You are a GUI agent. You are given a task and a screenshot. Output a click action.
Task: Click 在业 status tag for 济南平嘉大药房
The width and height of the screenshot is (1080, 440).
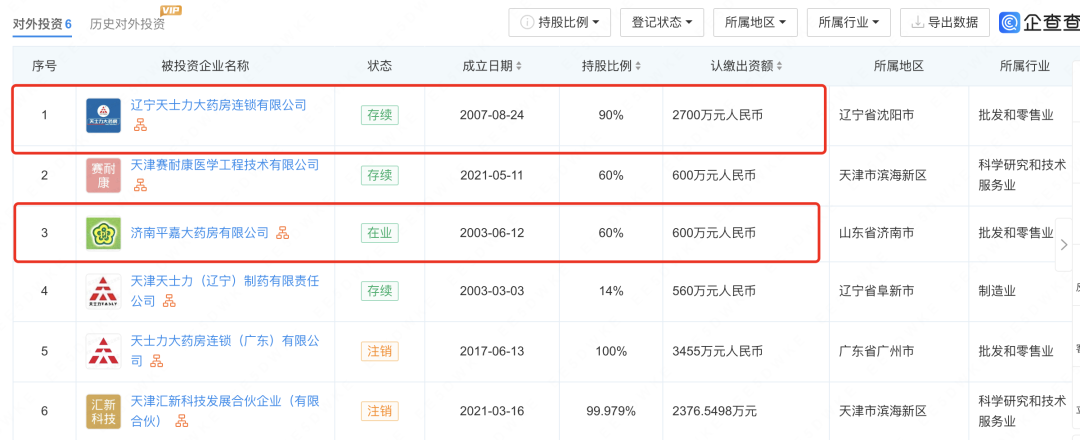[380, 233]
